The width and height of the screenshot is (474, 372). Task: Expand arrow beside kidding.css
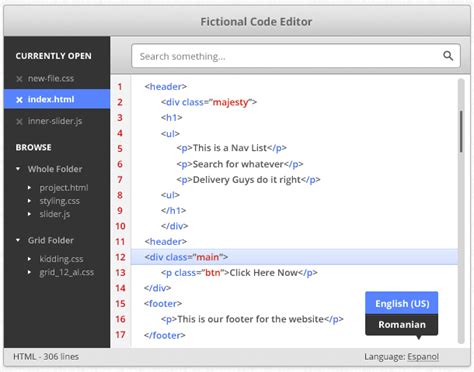tap(29, 259)
